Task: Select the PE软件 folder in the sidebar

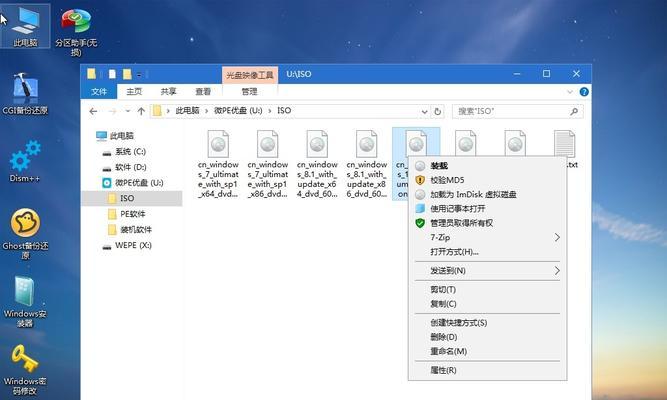Action: click(x=132, y=213)
